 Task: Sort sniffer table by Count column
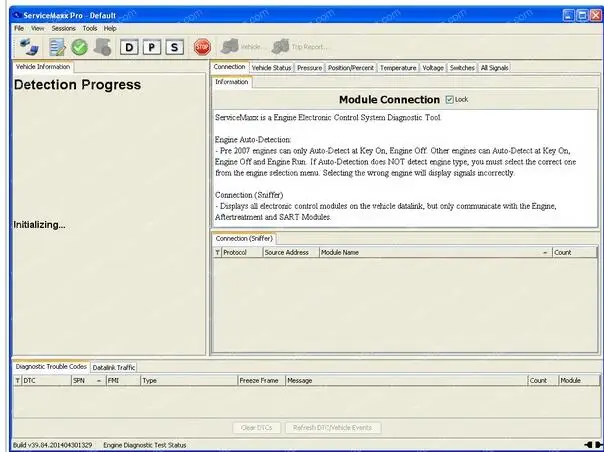point(574,252)
